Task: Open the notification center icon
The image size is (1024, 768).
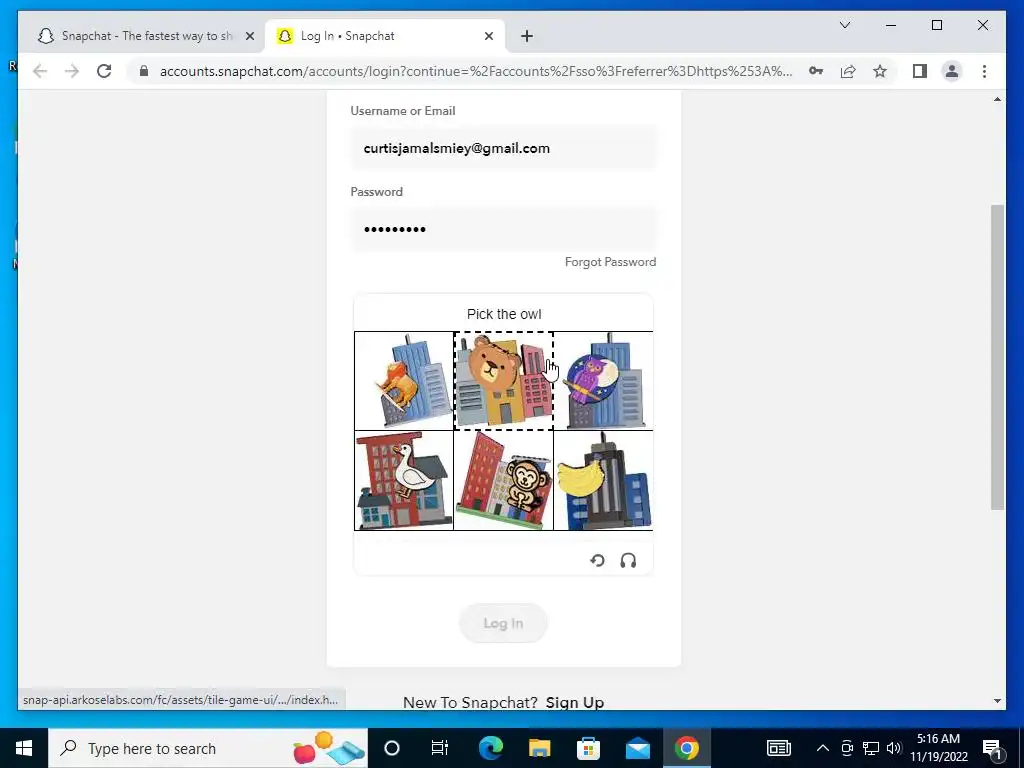Action: click(x=991, y=748)
